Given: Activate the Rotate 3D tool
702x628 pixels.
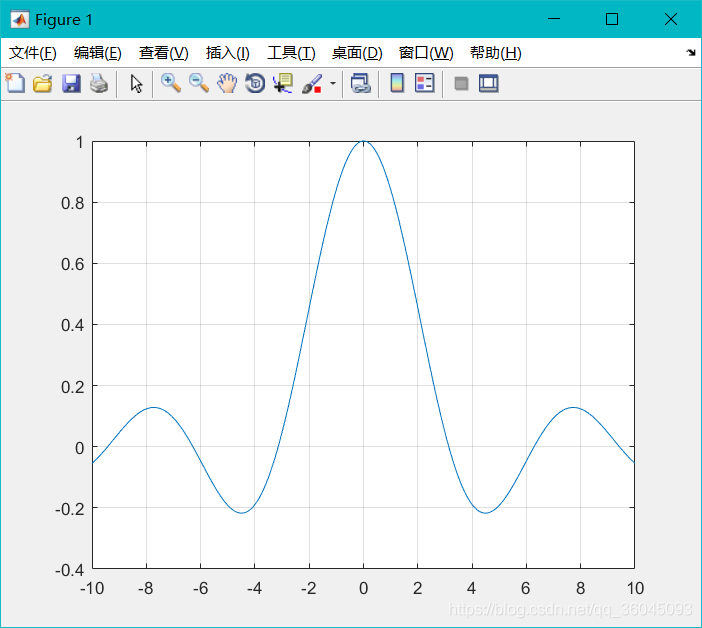Looking at the screenshot, I should [255, 84].
